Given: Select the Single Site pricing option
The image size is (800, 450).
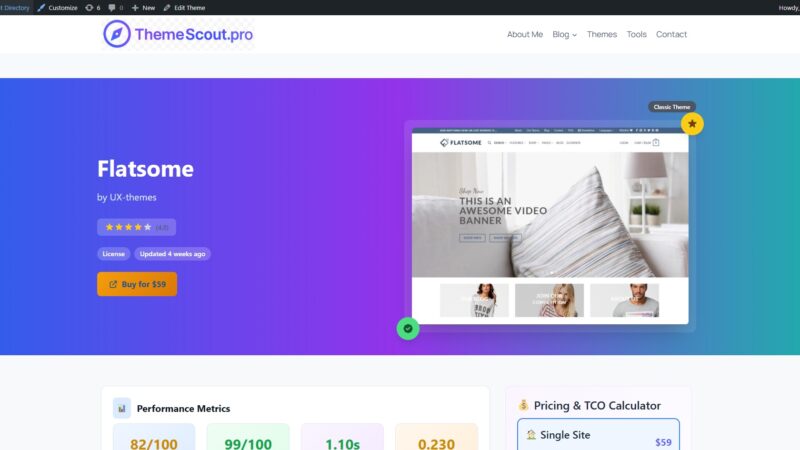Looking at the screenshot, I should 598,435.
